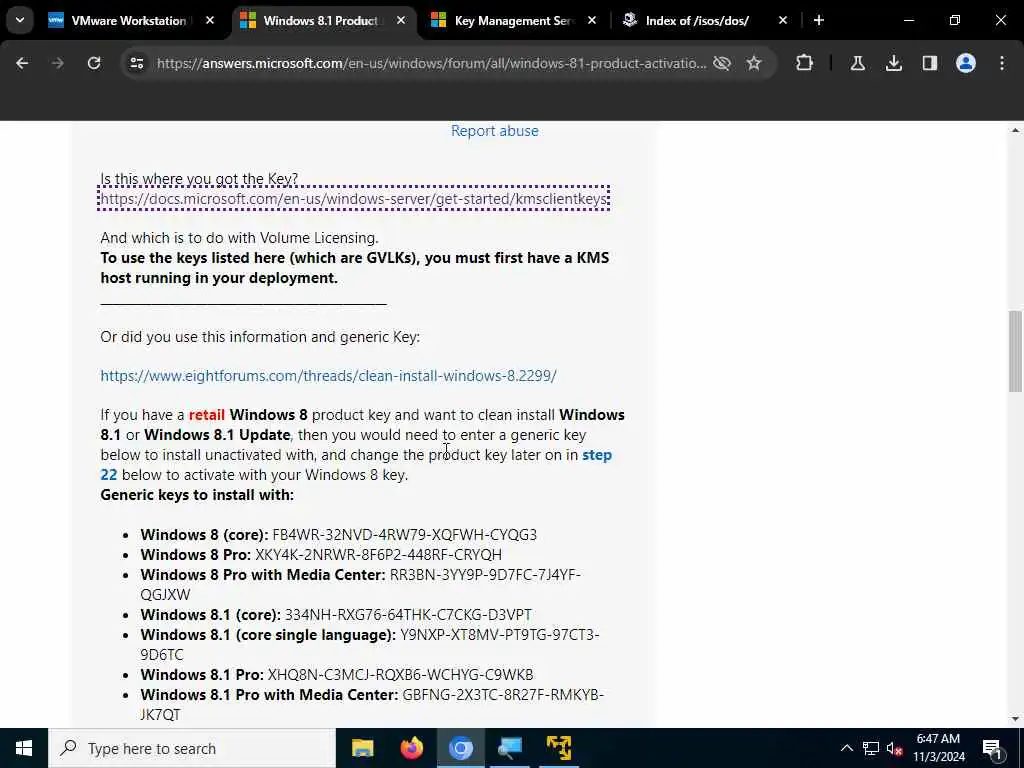Close the Key Management Service tab
The width and height of the screenshot is (1024, 768).
tap(592, 21)
